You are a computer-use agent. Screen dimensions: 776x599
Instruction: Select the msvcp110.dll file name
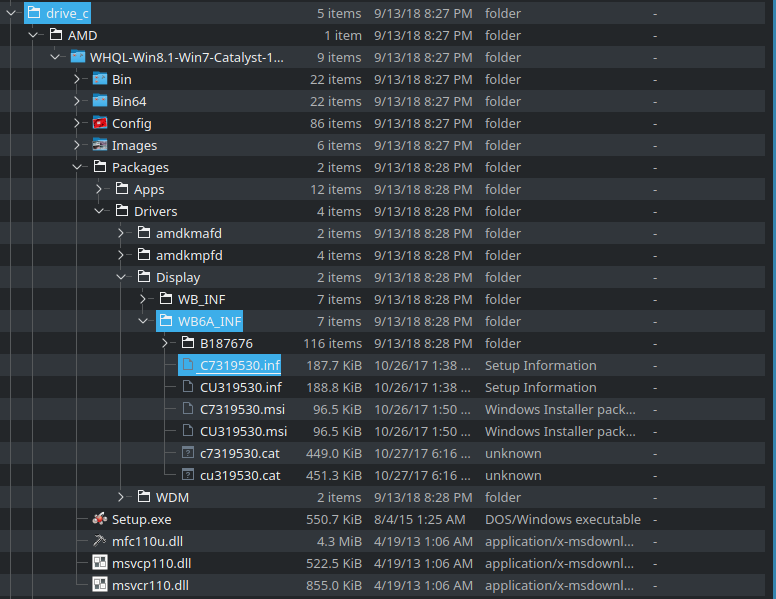[151, 563]
